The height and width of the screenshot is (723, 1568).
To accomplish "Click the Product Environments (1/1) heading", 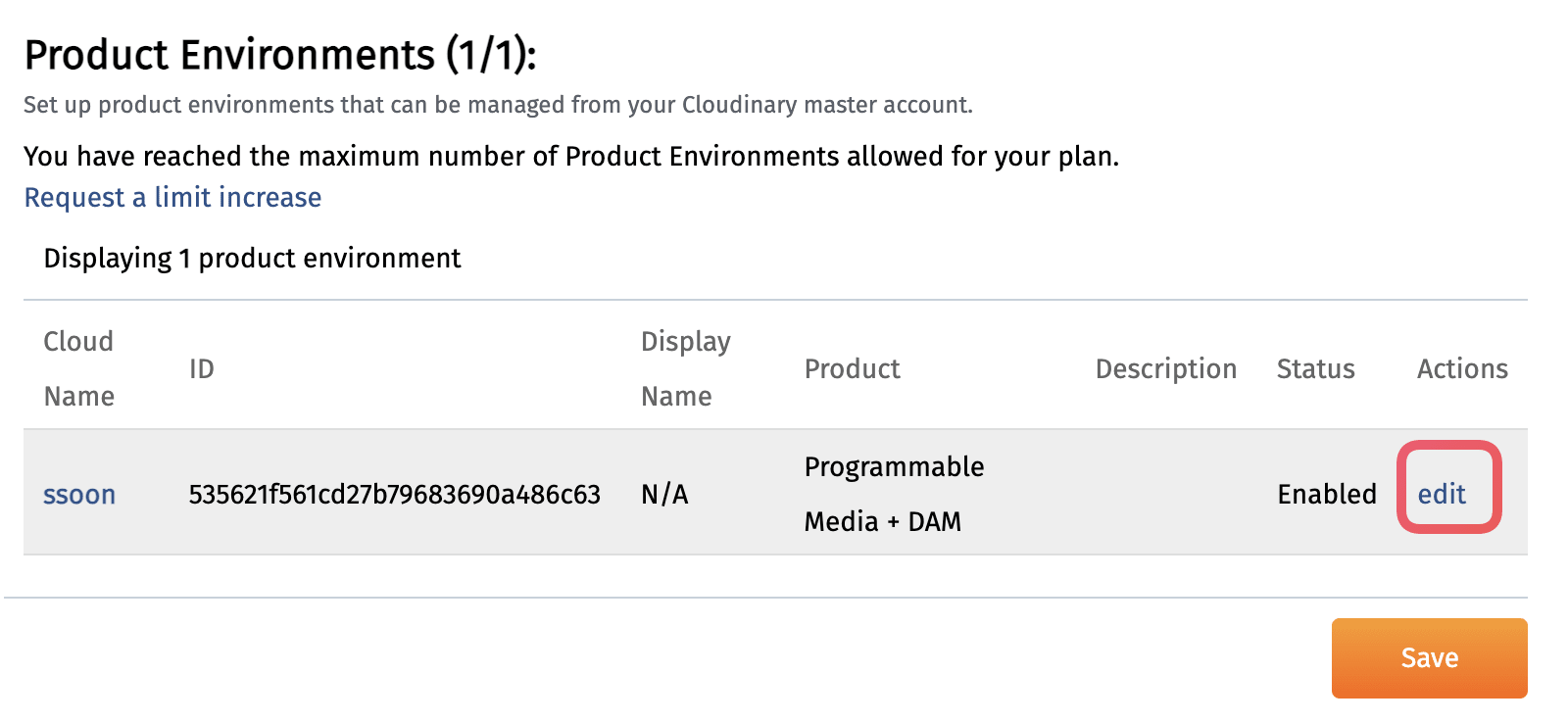I will 280,55.
